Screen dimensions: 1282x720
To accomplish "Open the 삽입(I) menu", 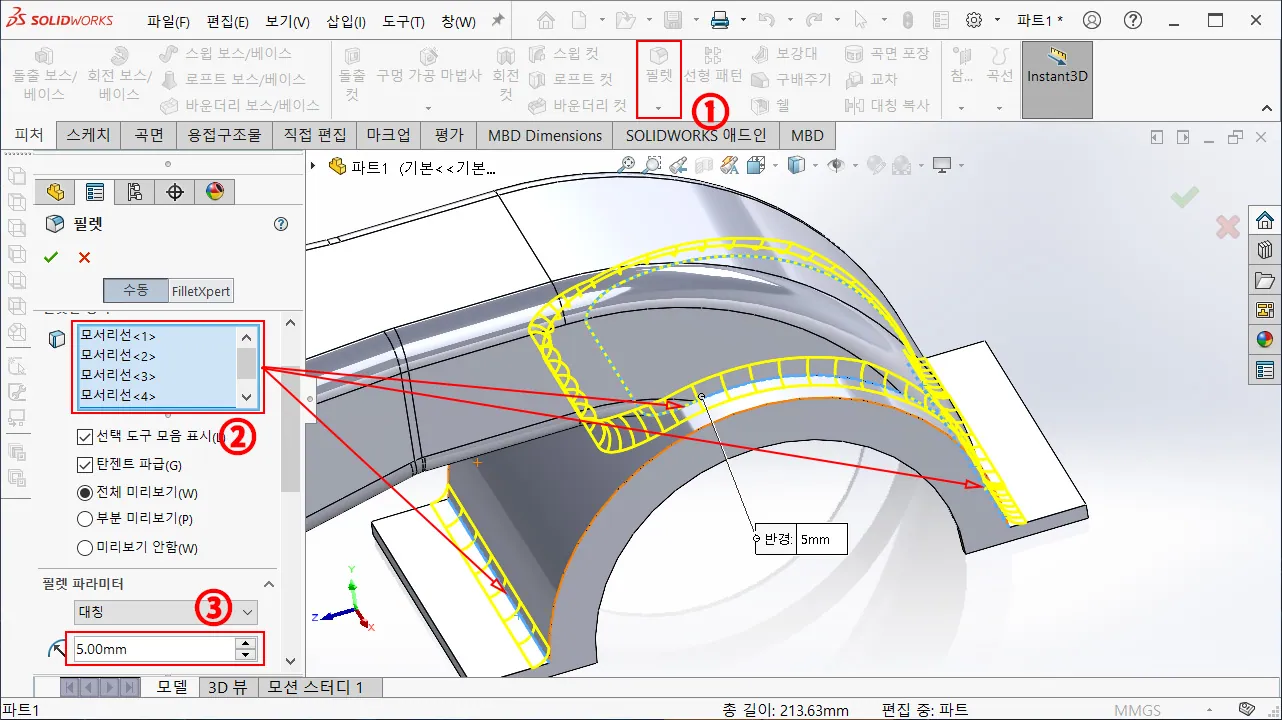I will [346, 21].
